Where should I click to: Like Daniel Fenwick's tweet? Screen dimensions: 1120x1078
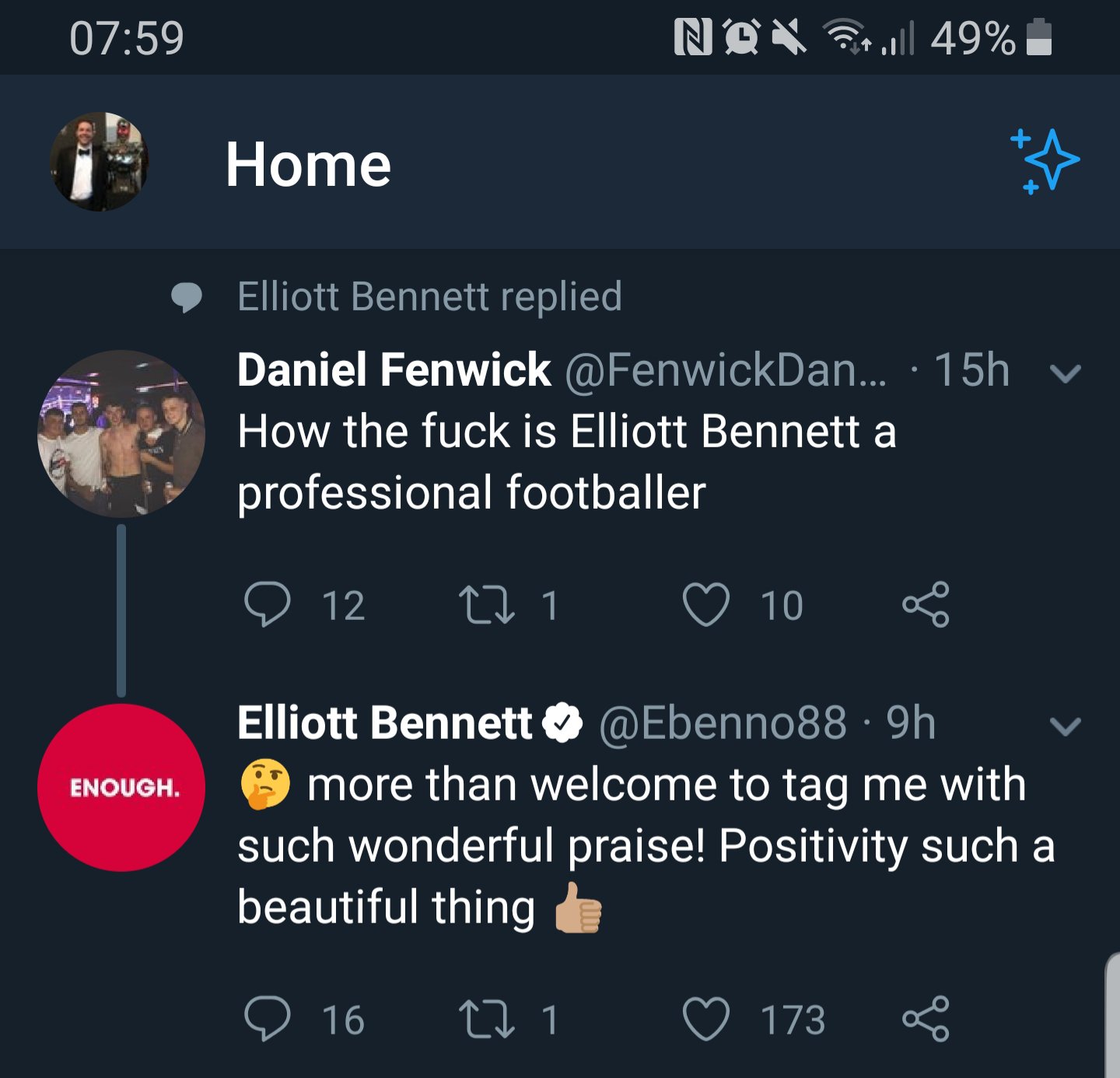coord(705,604)
